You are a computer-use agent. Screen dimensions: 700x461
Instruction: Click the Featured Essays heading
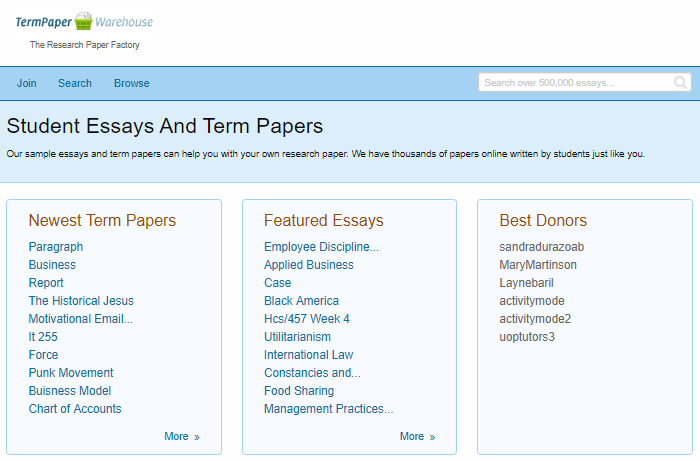click(324, 220)
